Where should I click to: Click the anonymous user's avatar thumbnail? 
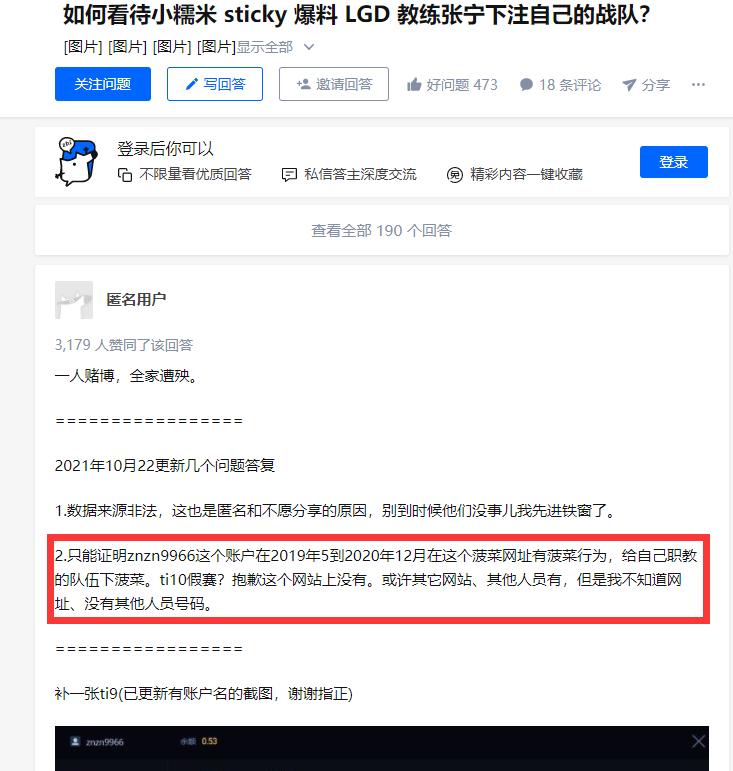tap(74, 300)
